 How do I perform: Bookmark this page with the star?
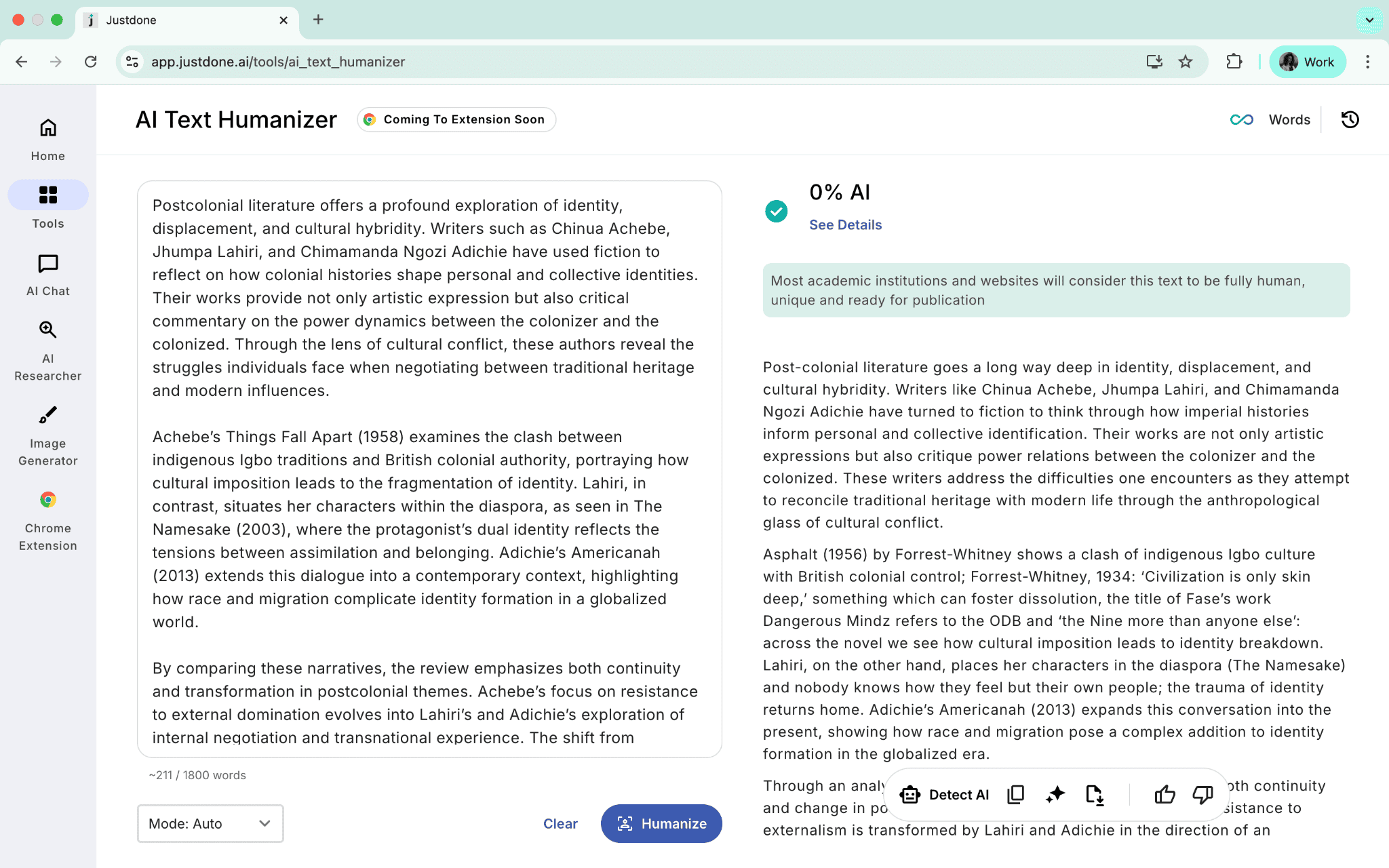(x=1185, y=62)
